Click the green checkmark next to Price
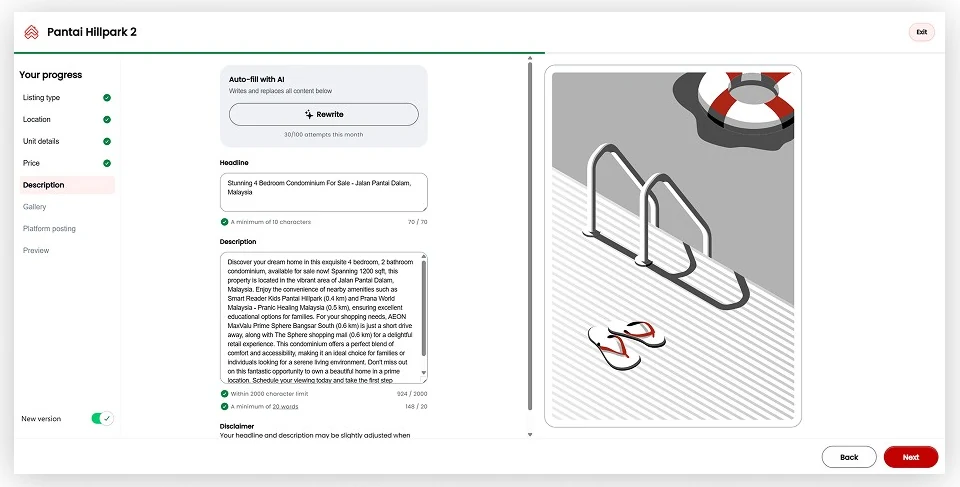The width and height of the screenshot is (960, 487). 107,163
